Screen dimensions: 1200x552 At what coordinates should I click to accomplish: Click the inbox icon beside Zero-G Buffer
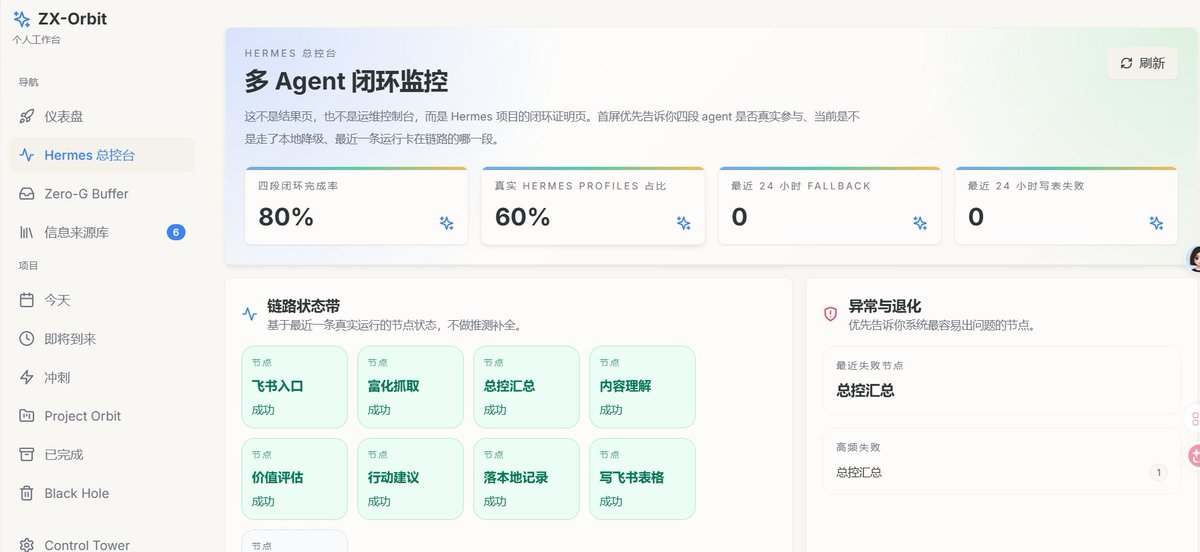[x=27, y=194]
